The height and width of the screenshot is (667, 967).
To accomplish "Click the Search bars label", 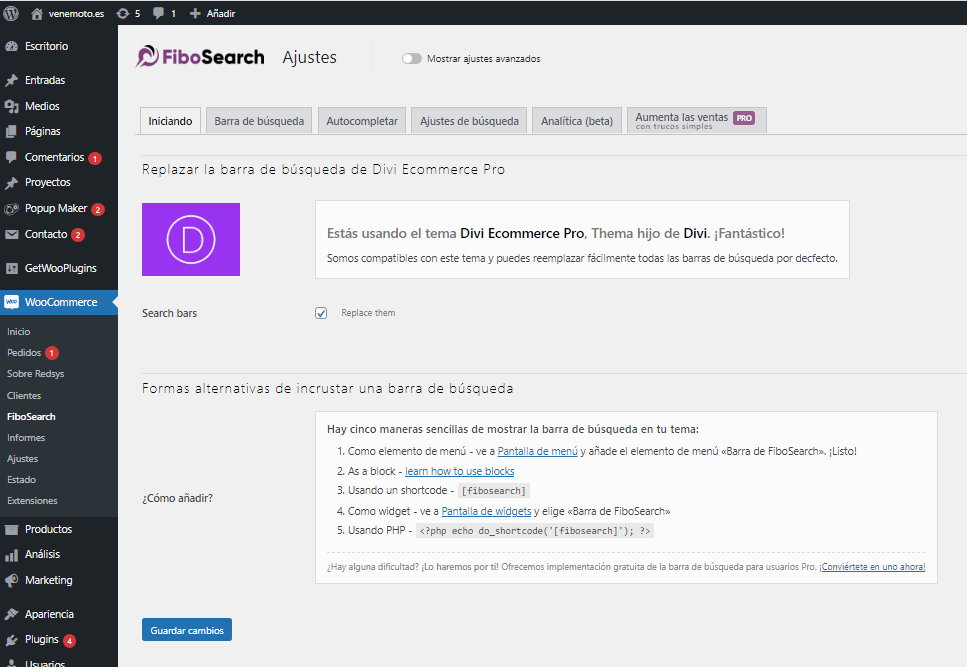I will [170, 313].
